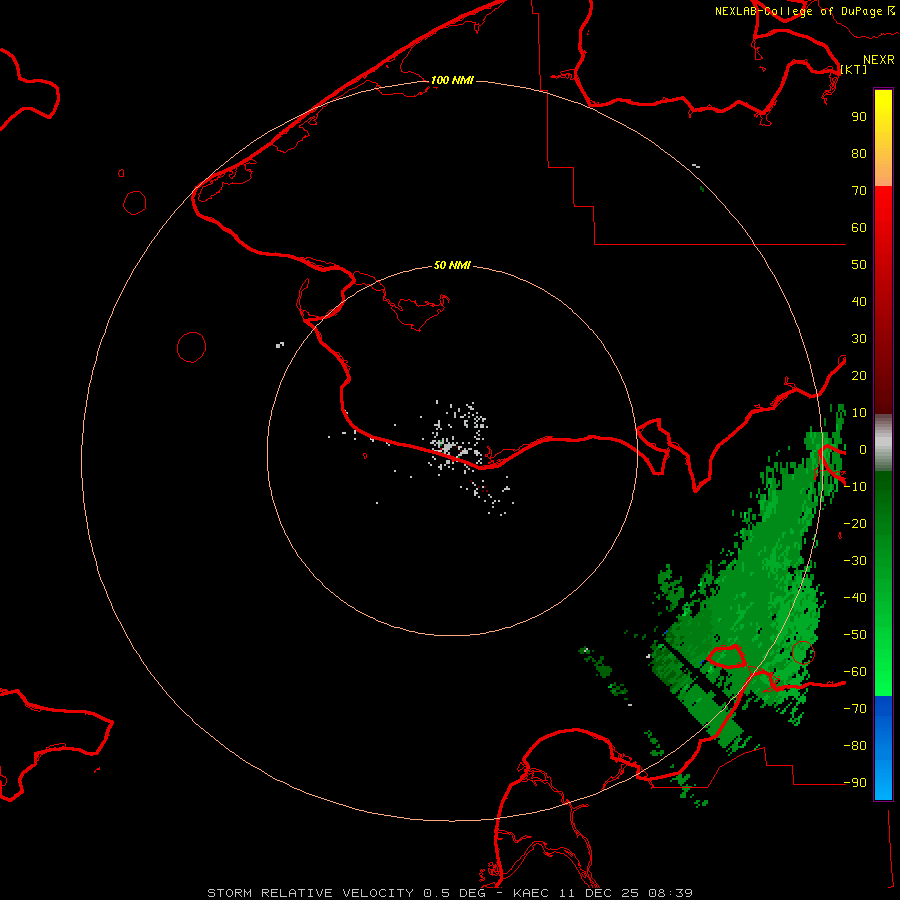
Task: Click the NEXR label above the scale
Action: point(879,60)
